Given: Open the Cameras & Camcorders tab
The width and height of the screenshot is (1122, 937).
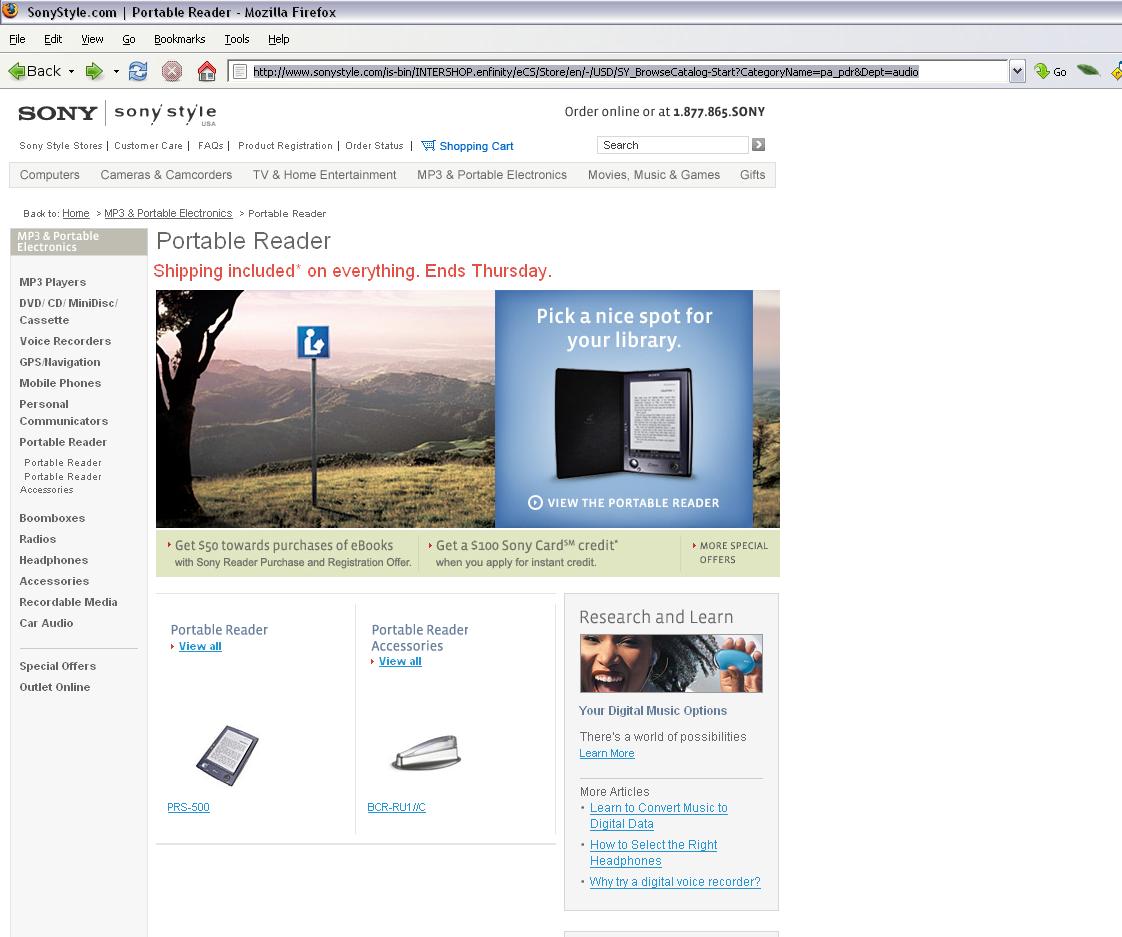Looking at the screenshot, I should coord(166,175).
